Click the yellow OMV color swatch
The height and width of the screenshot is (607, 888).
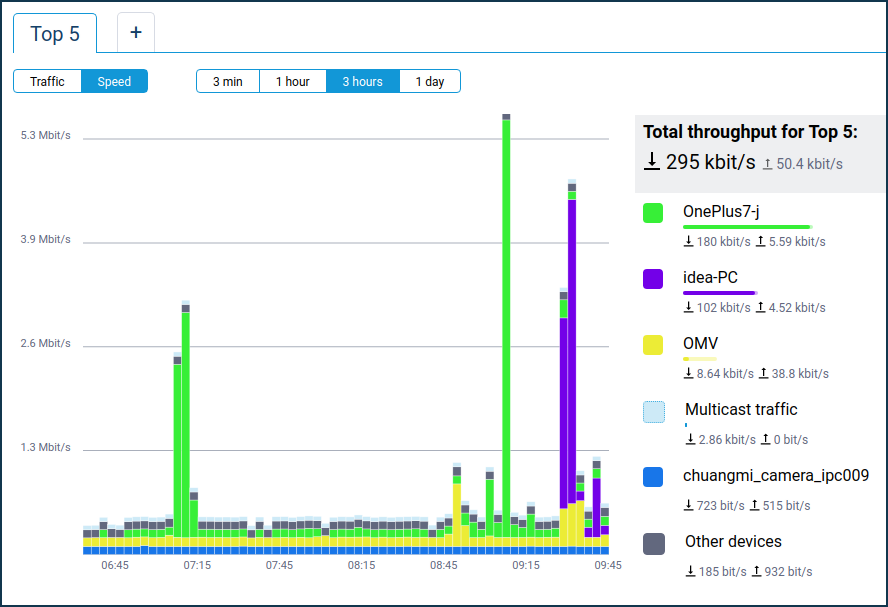pyautogui.click(x=653, y=345)
